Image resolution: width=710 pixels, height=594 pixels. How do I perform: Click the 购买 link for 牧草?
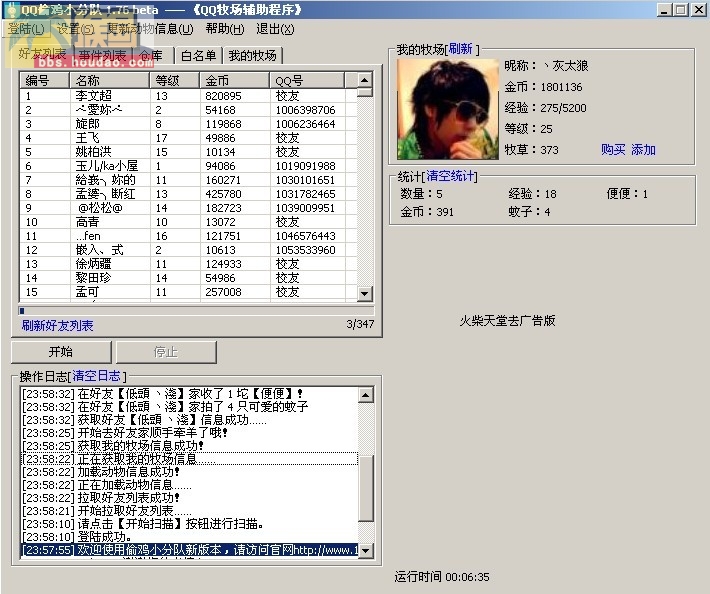613,150
